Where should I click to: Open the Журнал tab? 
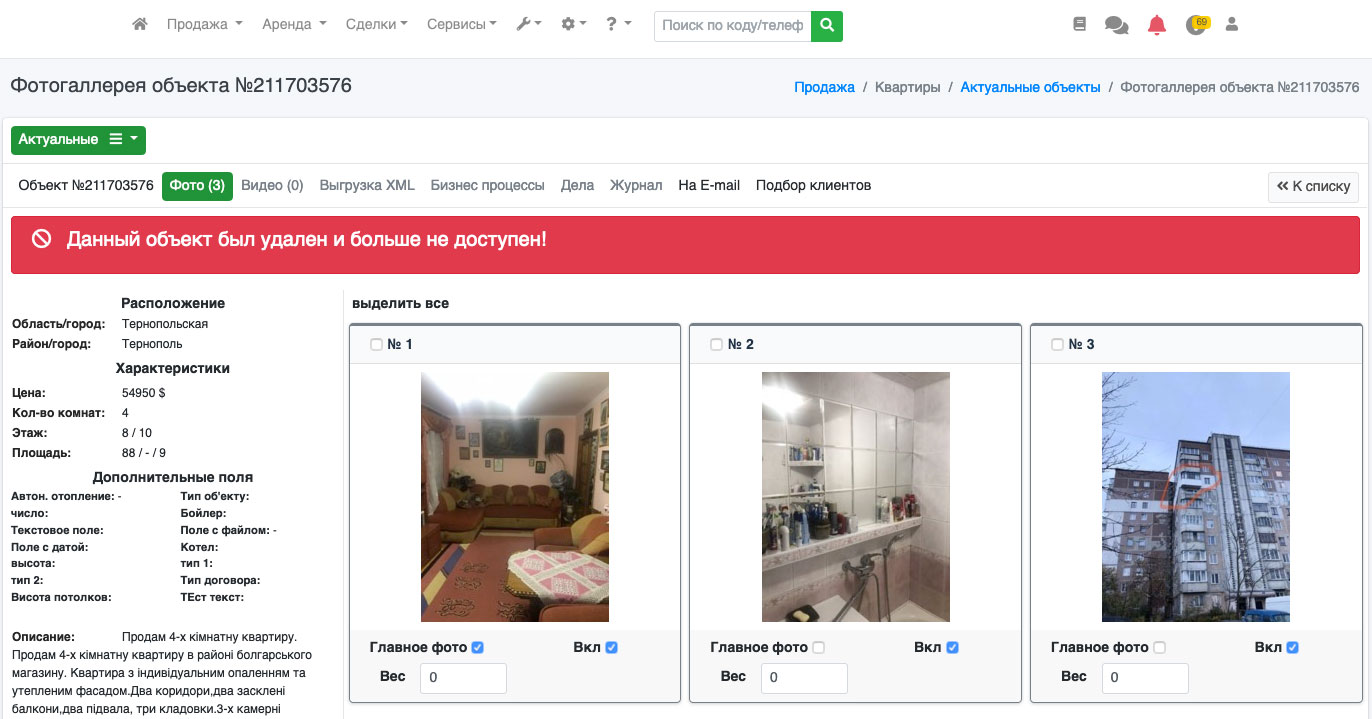(636, 186)
